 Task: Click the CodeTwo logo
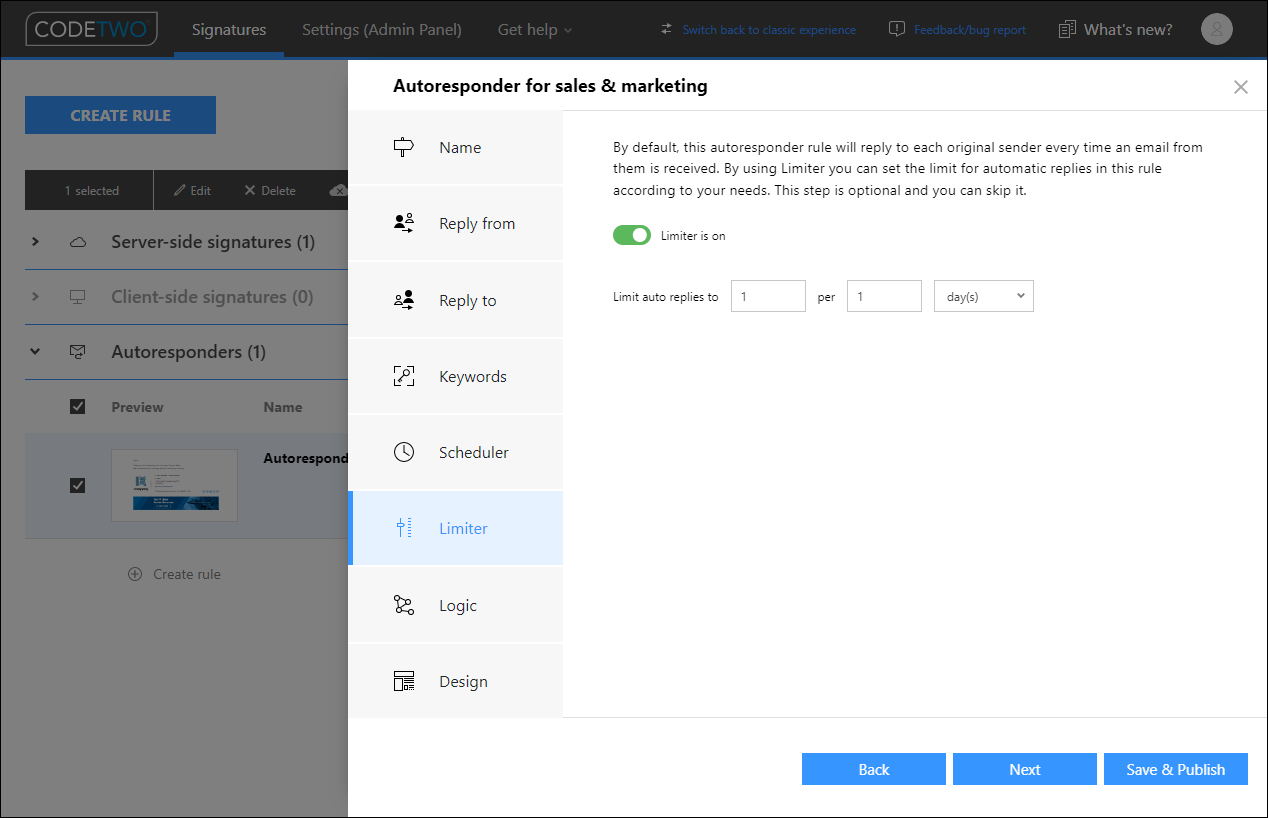pos(91,29)
